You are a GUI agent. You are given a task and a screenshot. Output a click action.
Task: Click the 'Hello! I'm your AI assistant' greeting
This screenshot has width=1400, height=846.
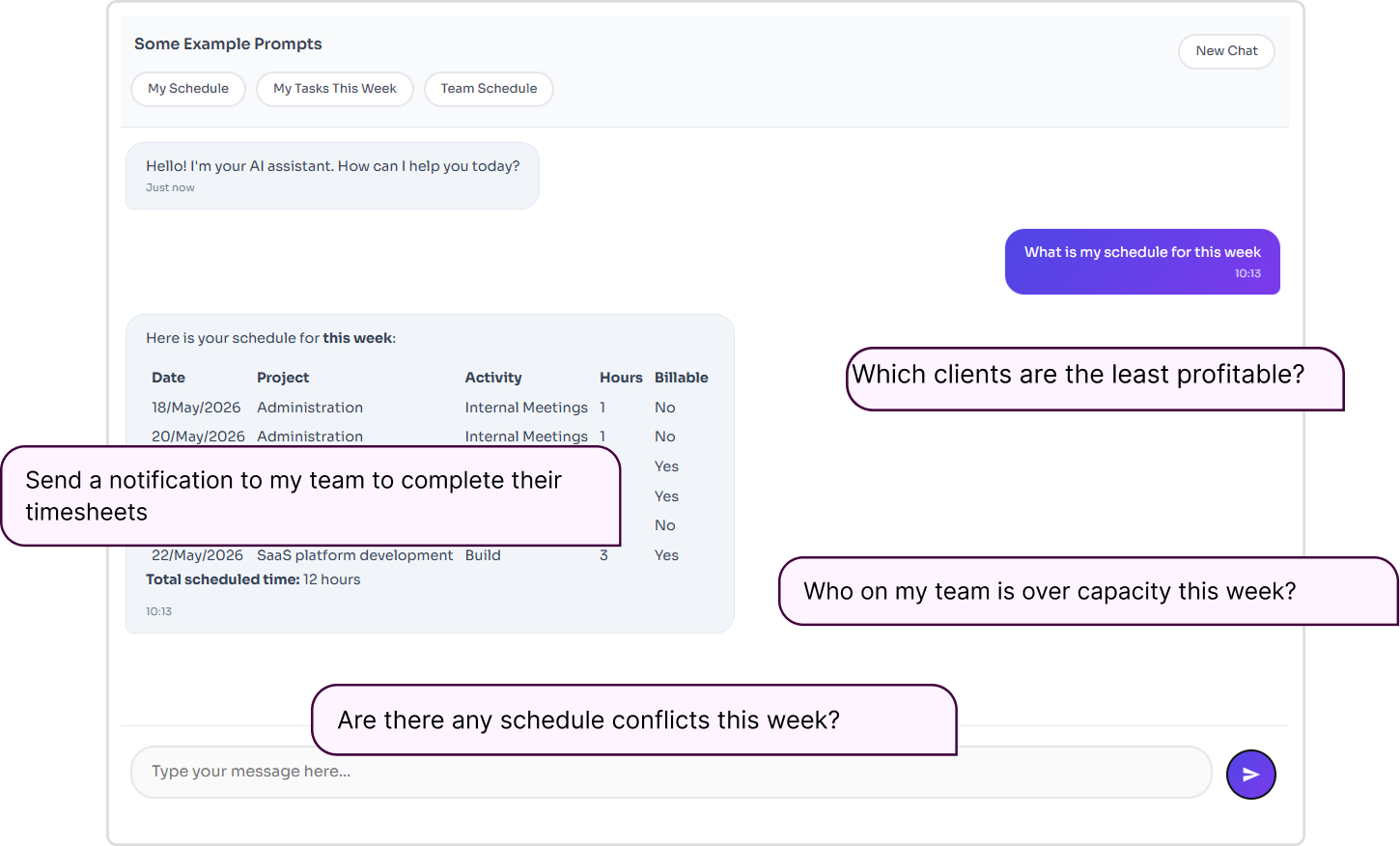click(332, 176)
